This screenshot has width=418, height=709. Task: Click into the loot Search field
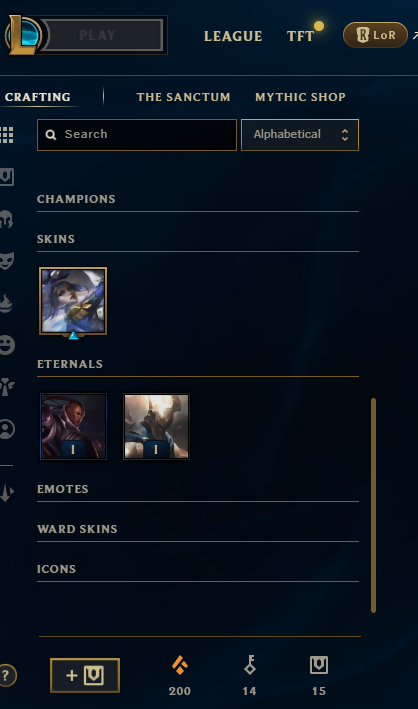137,135
